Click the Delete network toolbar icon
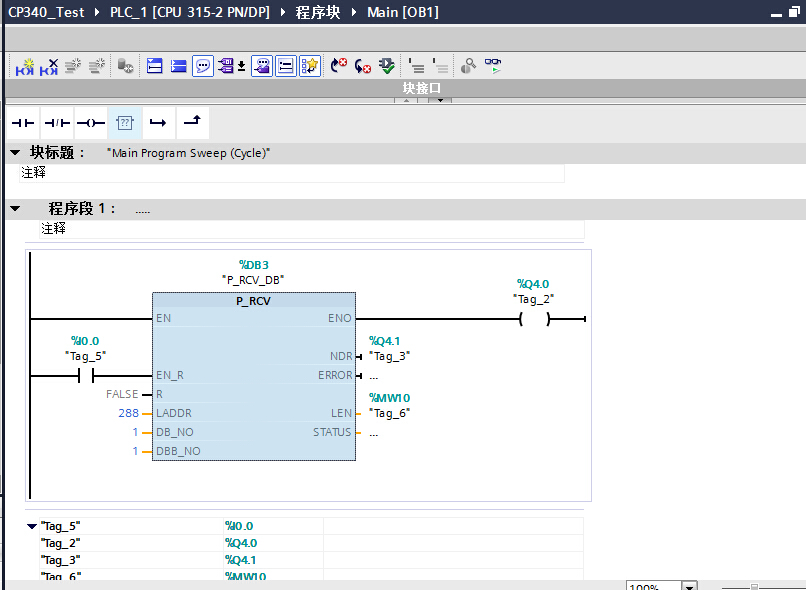 point(49,66)
